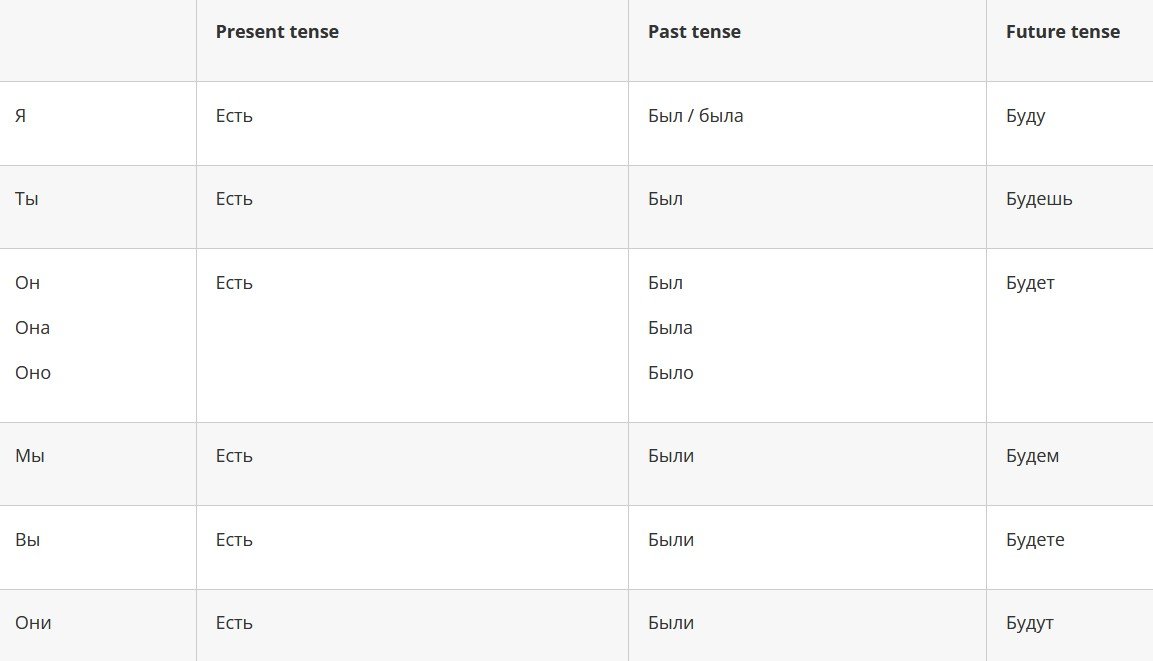Screen dimensions: 1153x661
Task: Click the pronoun Они cell
Action: (x=33, y=623)
